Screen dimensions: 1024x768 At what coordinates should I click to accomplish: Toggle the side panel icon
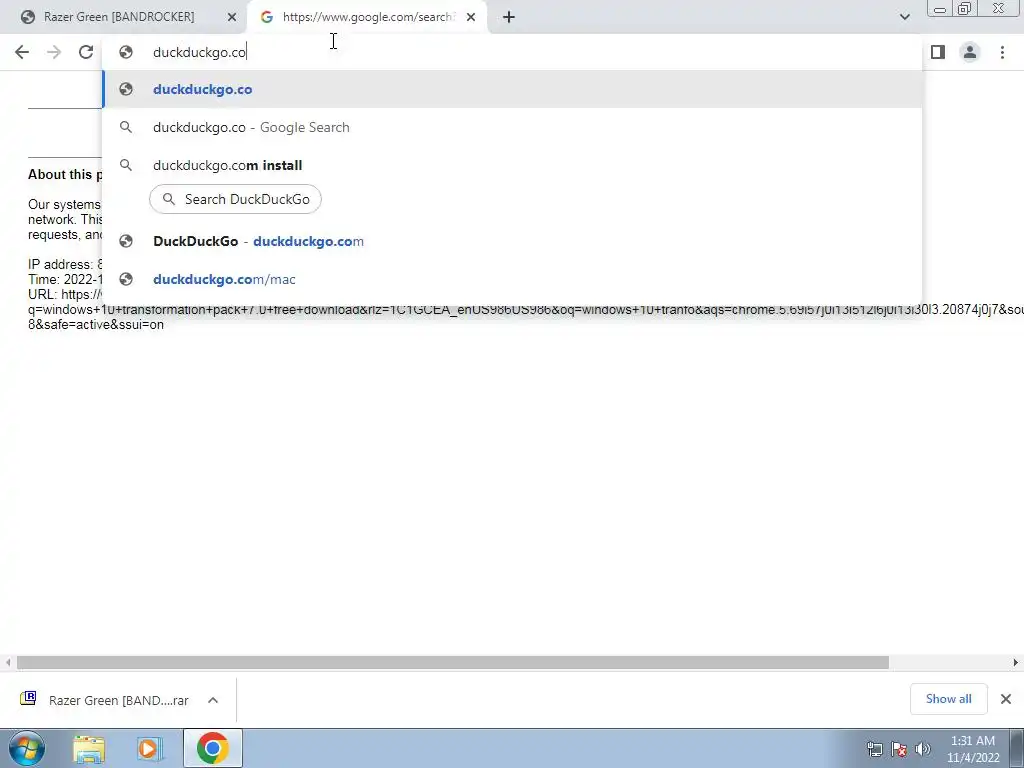pyautogui.click(x=938, y=52)
